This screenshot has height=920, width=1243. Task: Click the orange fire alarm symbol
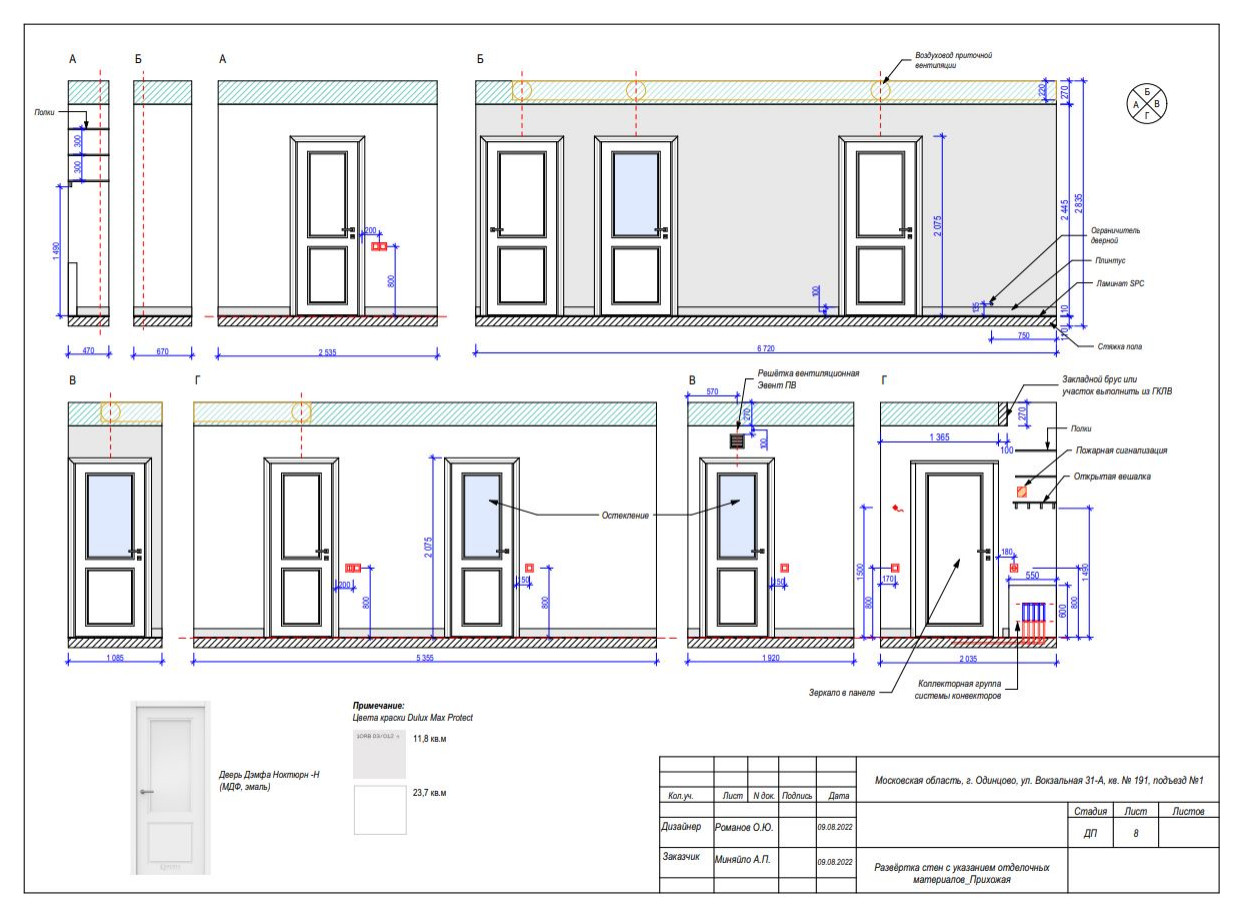[x=1022, y=491]
